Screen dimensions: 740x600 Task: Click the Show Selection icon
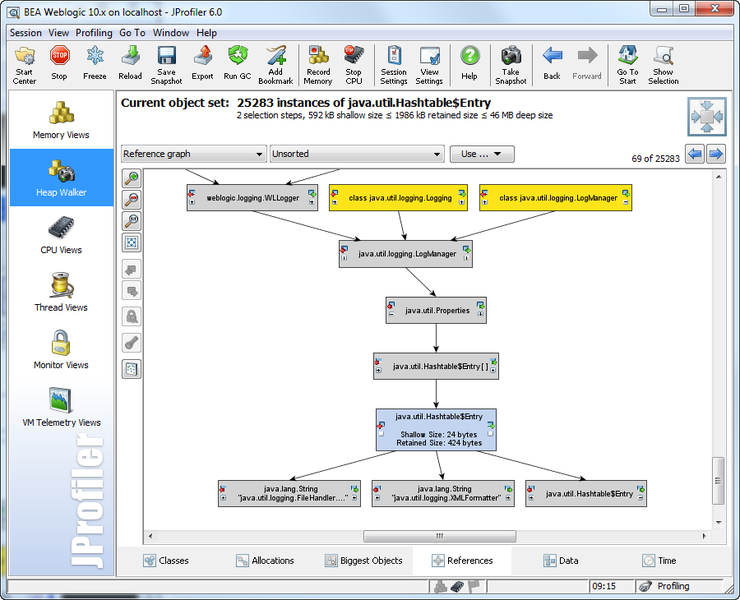pyautogui.click(x=663, y=65)
